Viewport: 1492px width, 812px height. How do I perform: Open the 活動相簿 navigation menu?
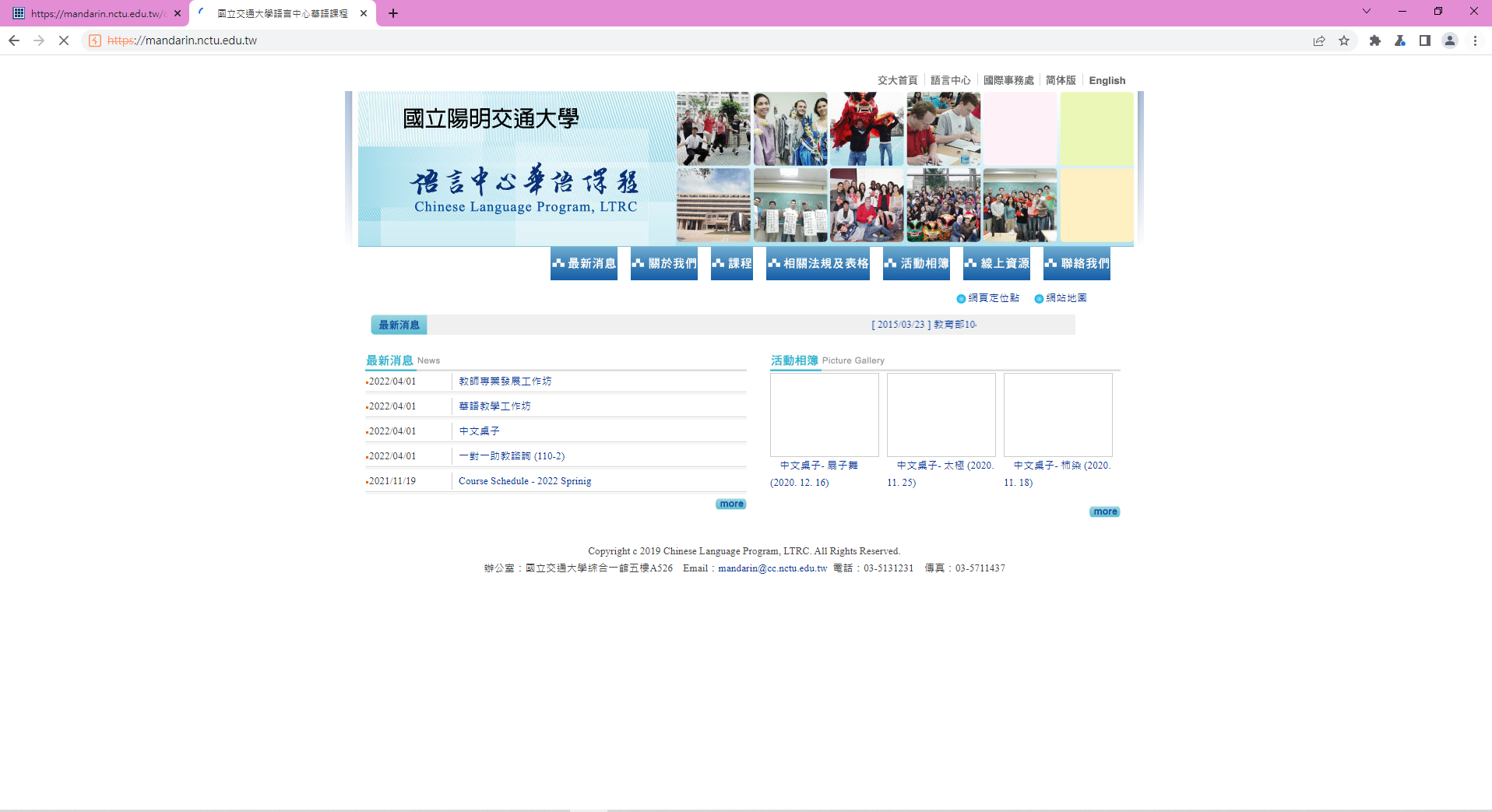click(917, 263)
